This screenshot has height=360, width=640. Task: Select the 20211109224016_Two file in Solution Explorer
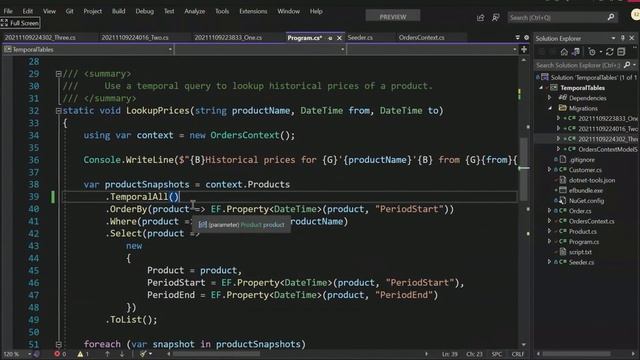coord(607,129)
